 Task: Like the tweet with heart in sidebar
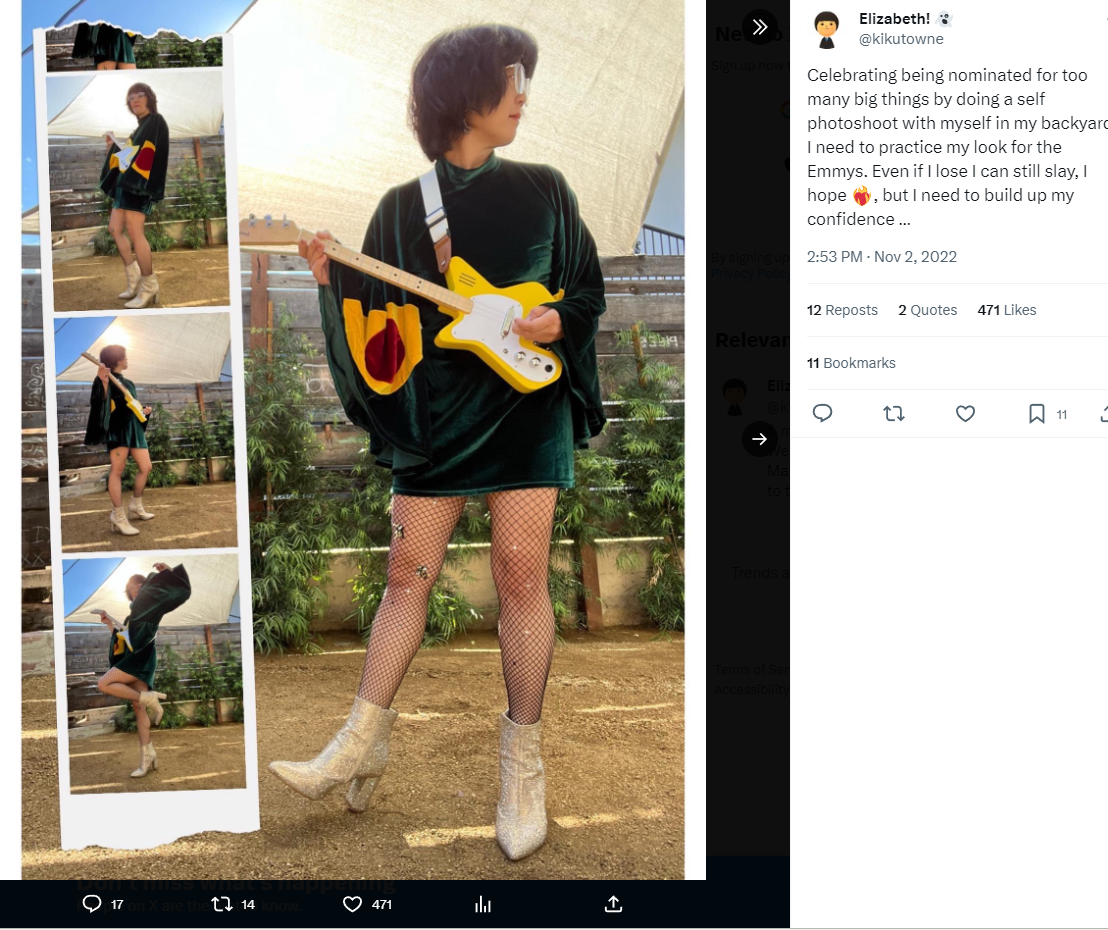point(965,413)
